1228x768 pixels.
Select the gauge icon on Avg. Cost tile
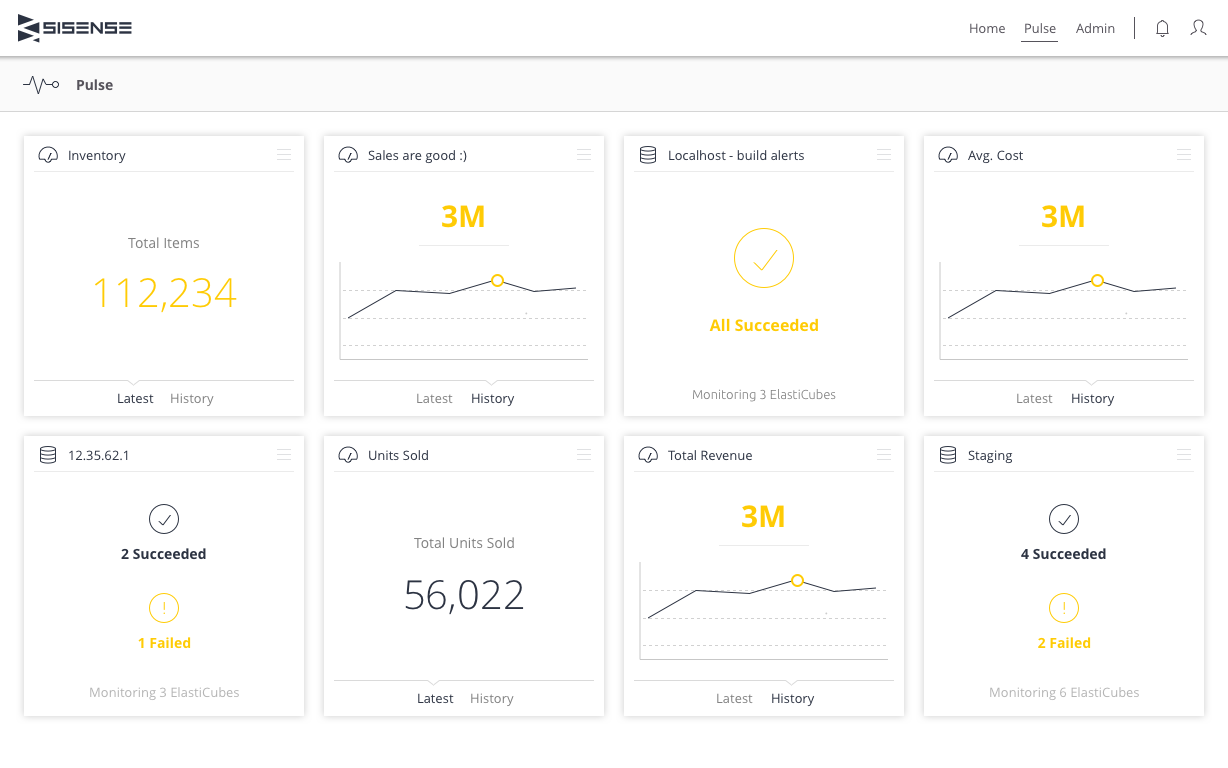point(948,155)
